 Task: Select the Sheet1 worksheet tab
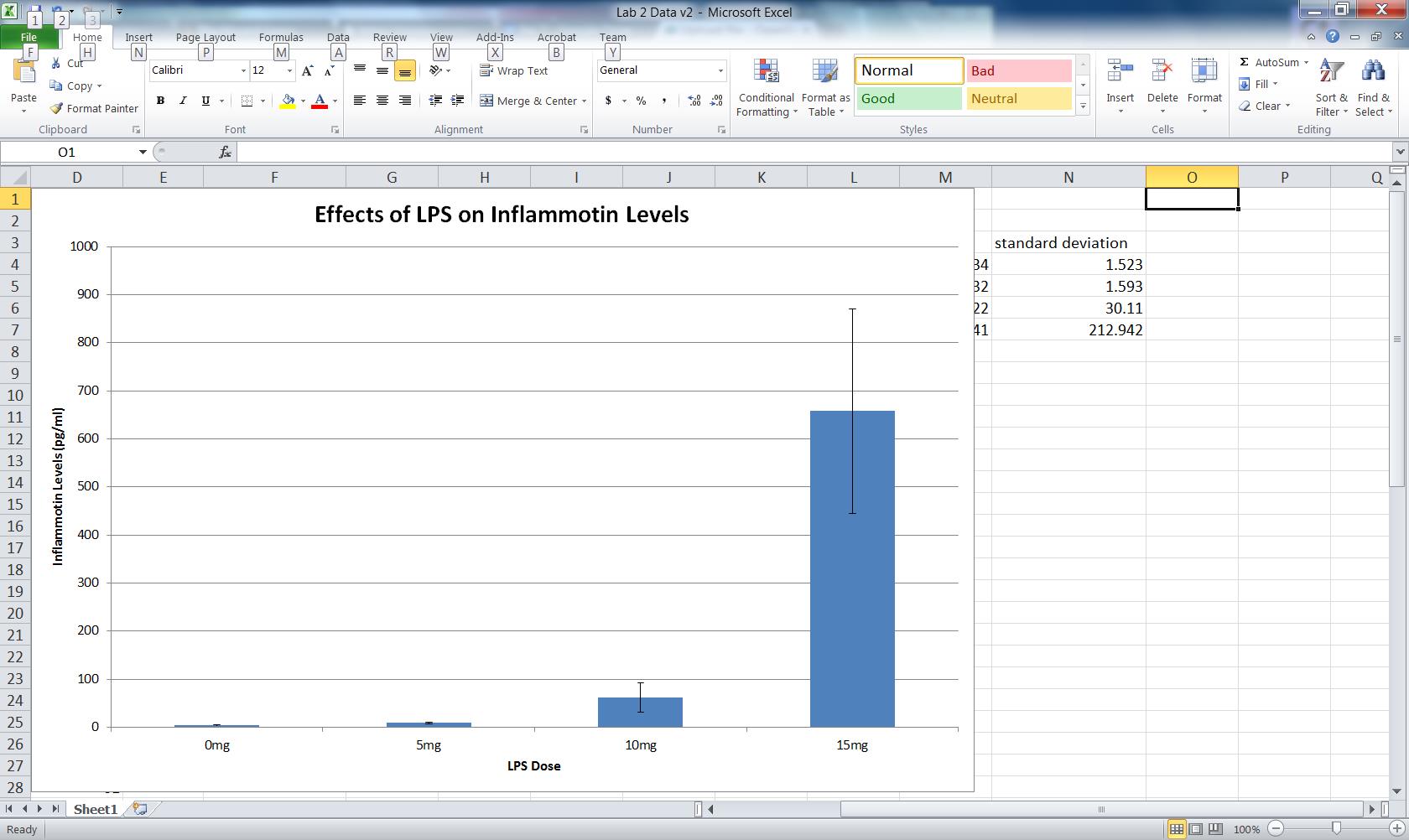pyautogui.click(x=95, y=809)
